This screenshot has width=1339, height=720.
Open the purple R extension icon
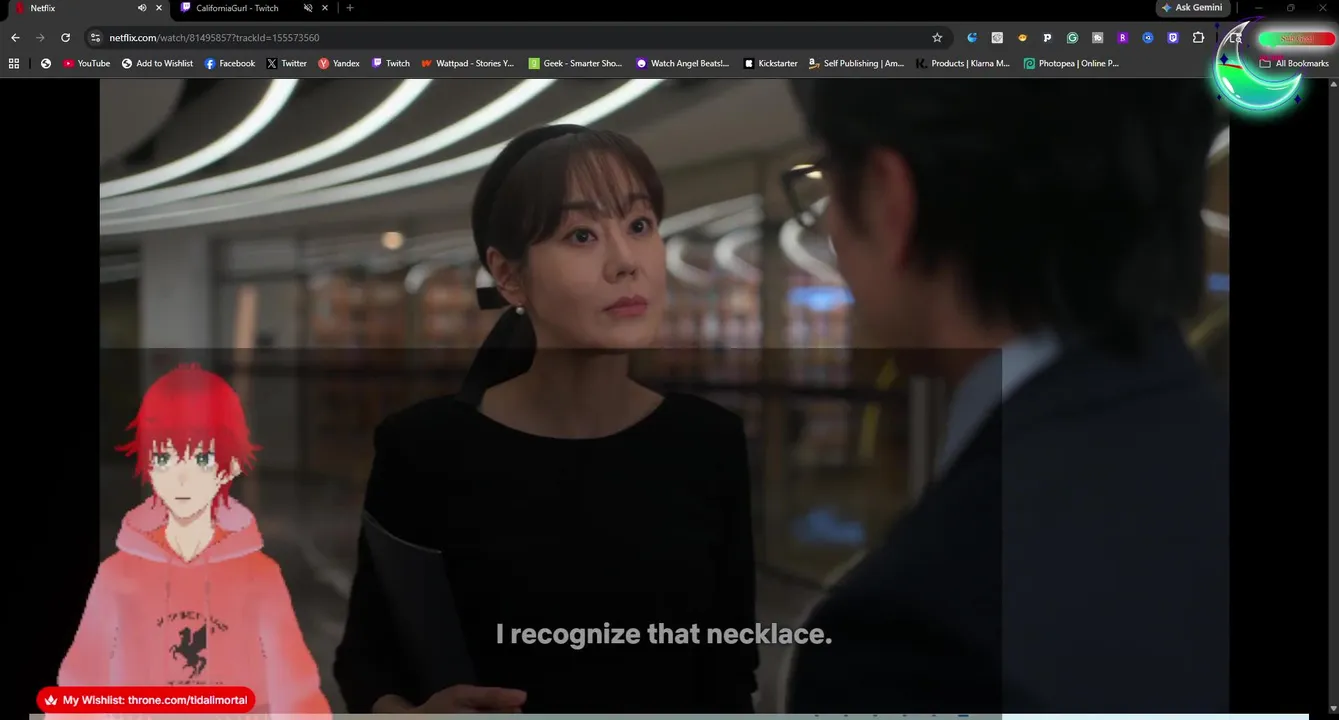[x=1122, y=38]
